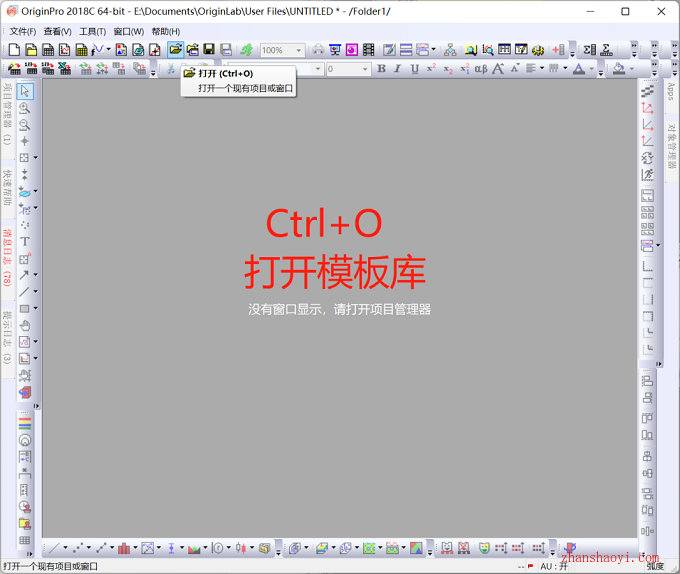This screenshot has height=574, width=680.
Task: Open the font size dropdown showing 0
Action: tap(365, 69)
